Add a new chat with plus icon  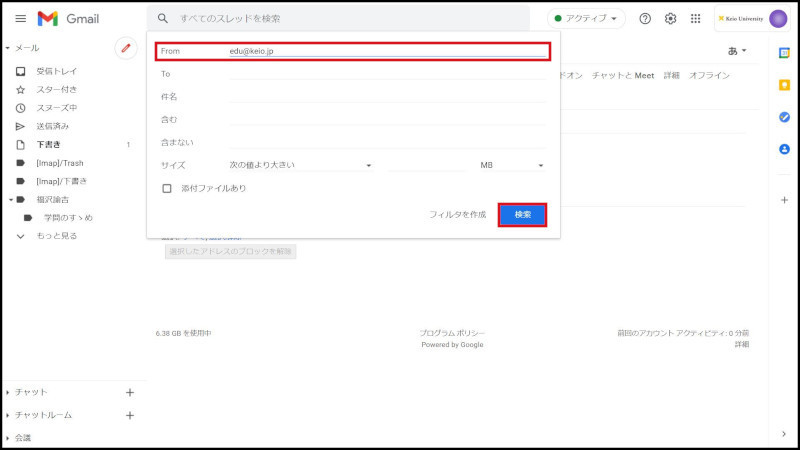[x=129, y=392]
